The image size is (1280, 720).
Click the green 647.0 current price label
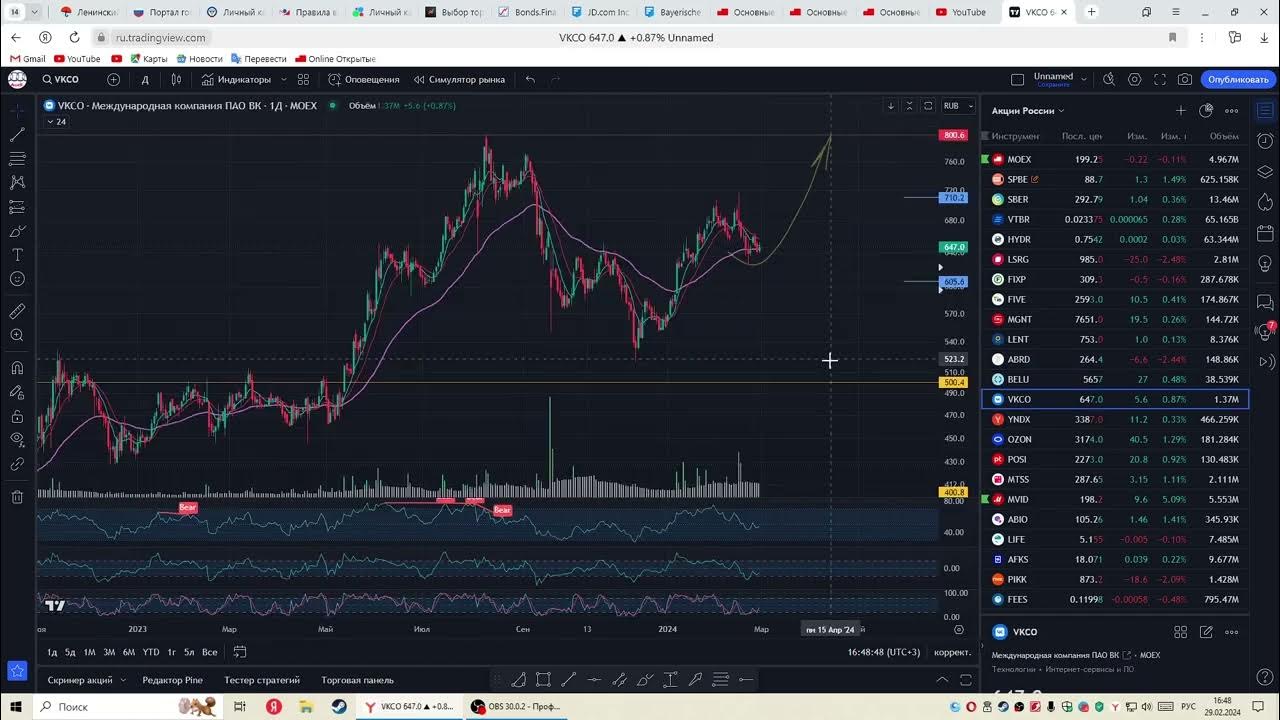click(x=953, y=247)
